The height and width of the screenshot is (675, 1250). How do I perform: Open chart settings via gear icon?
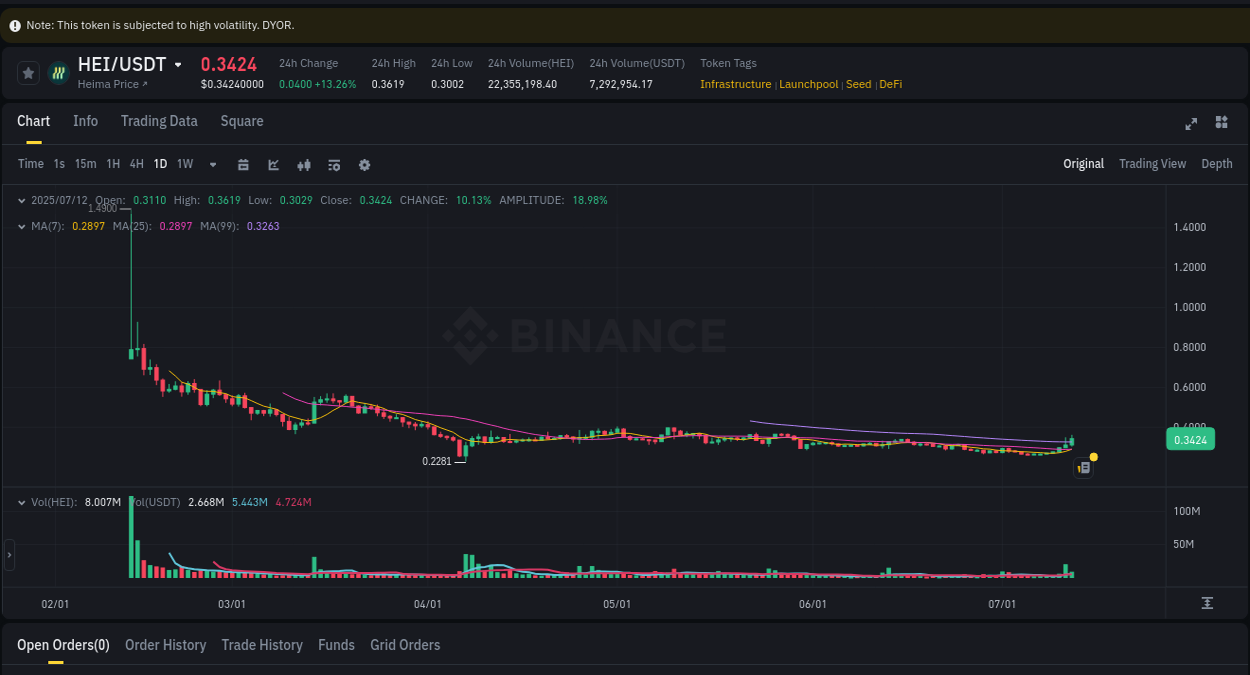364,164
